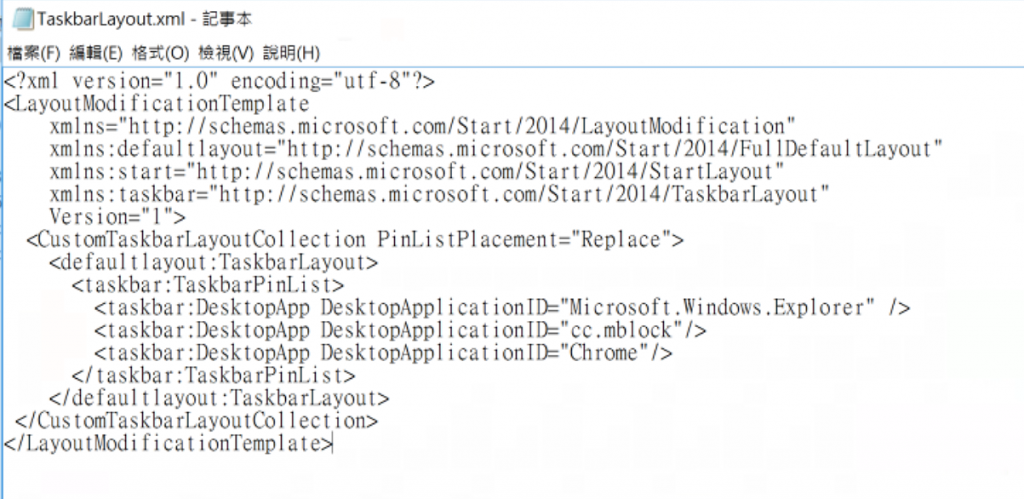Click the TaskbarLayout.xml title bar text
Screen dimensions: 1024x499
coord(144,20)
